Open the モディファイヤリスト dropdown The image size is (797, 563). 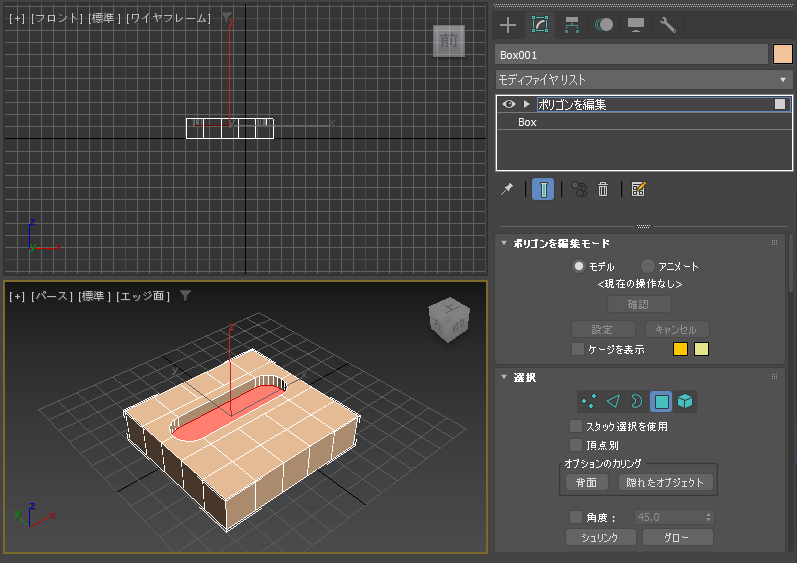pyautogui.click(x=643, y=80)
